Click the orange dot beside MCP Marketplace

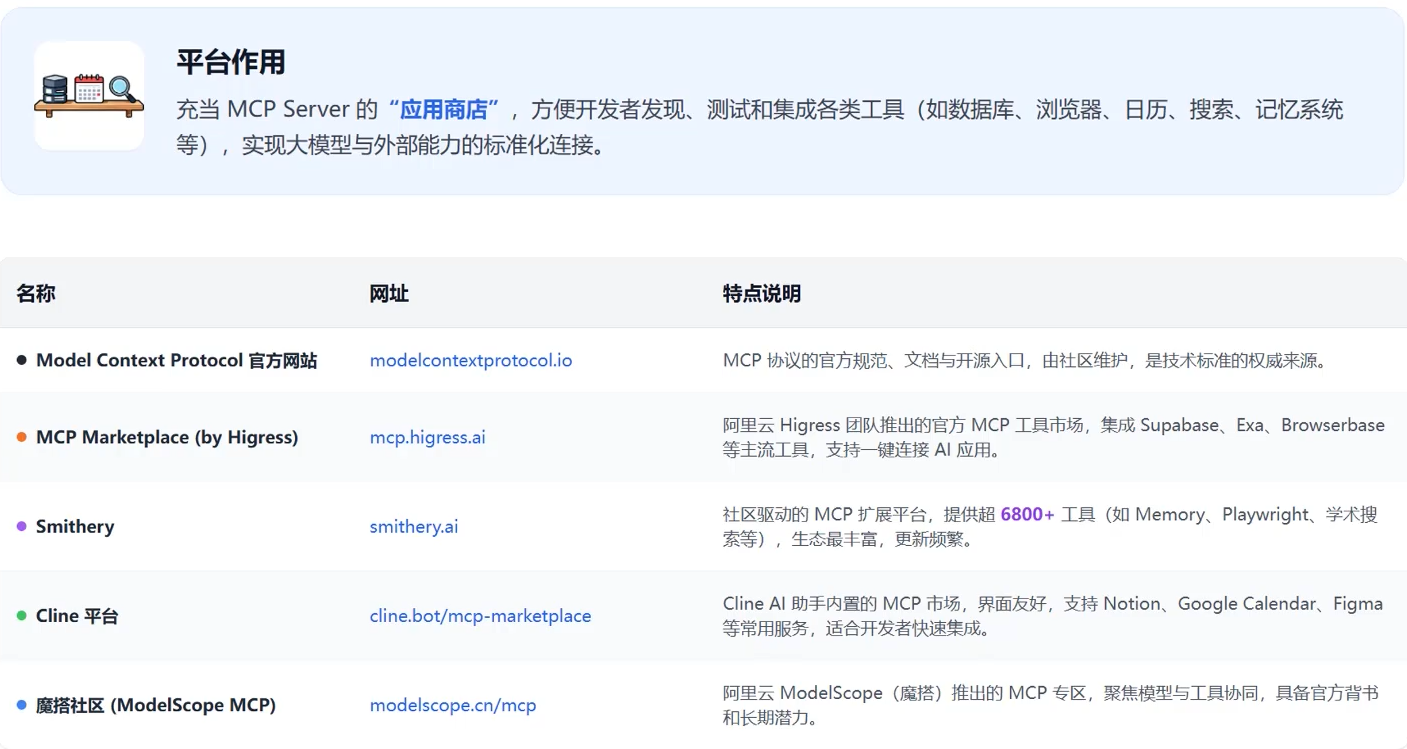point(22,437)
